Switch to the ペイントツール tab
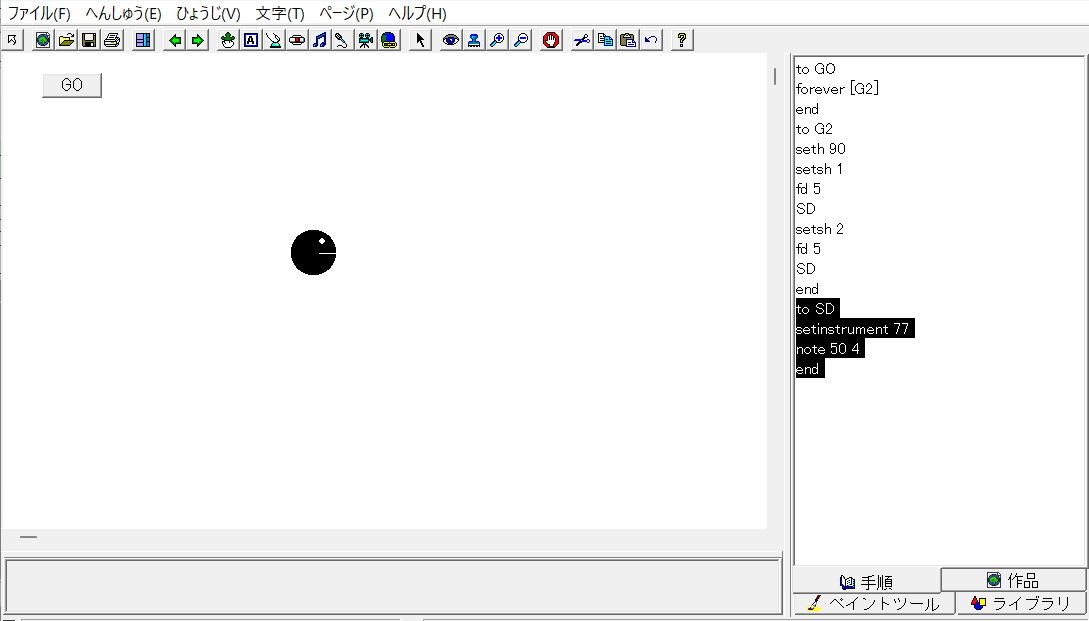Image resolution: width=1089 pixels, height=621 pixels. coord(874,604)
